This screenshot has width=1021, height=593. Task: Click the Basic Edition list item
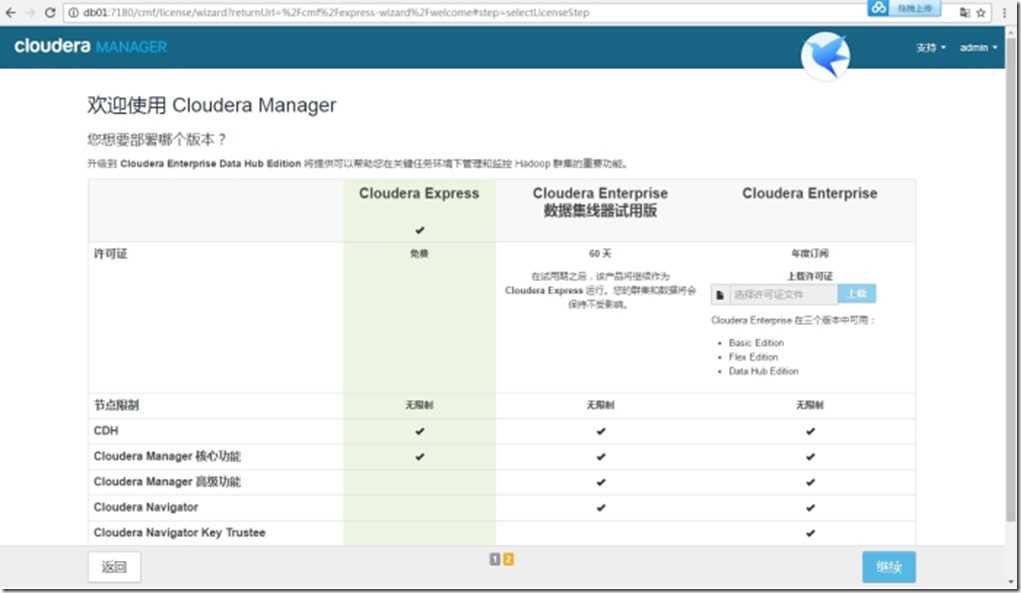tap(756, 343)
